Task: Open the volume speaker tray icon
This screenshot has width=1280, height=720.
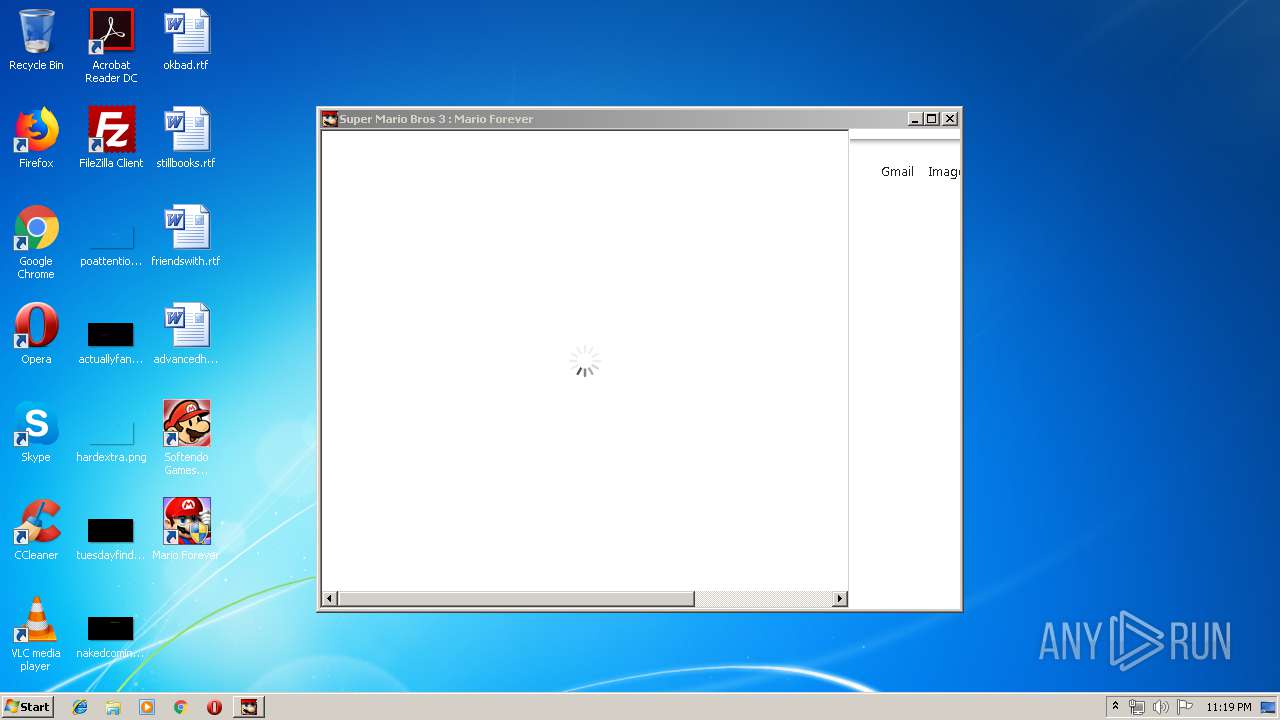Action: 1161,707
